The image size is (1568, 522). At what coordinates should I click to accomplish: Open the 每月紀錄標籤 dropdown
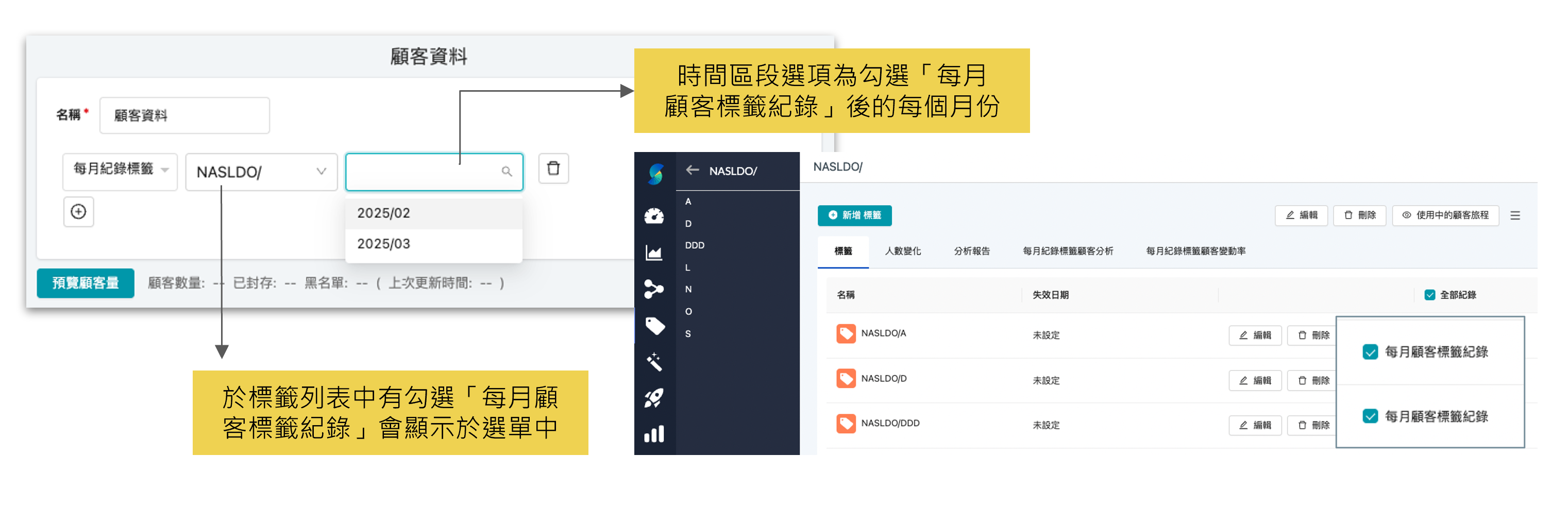120,172
